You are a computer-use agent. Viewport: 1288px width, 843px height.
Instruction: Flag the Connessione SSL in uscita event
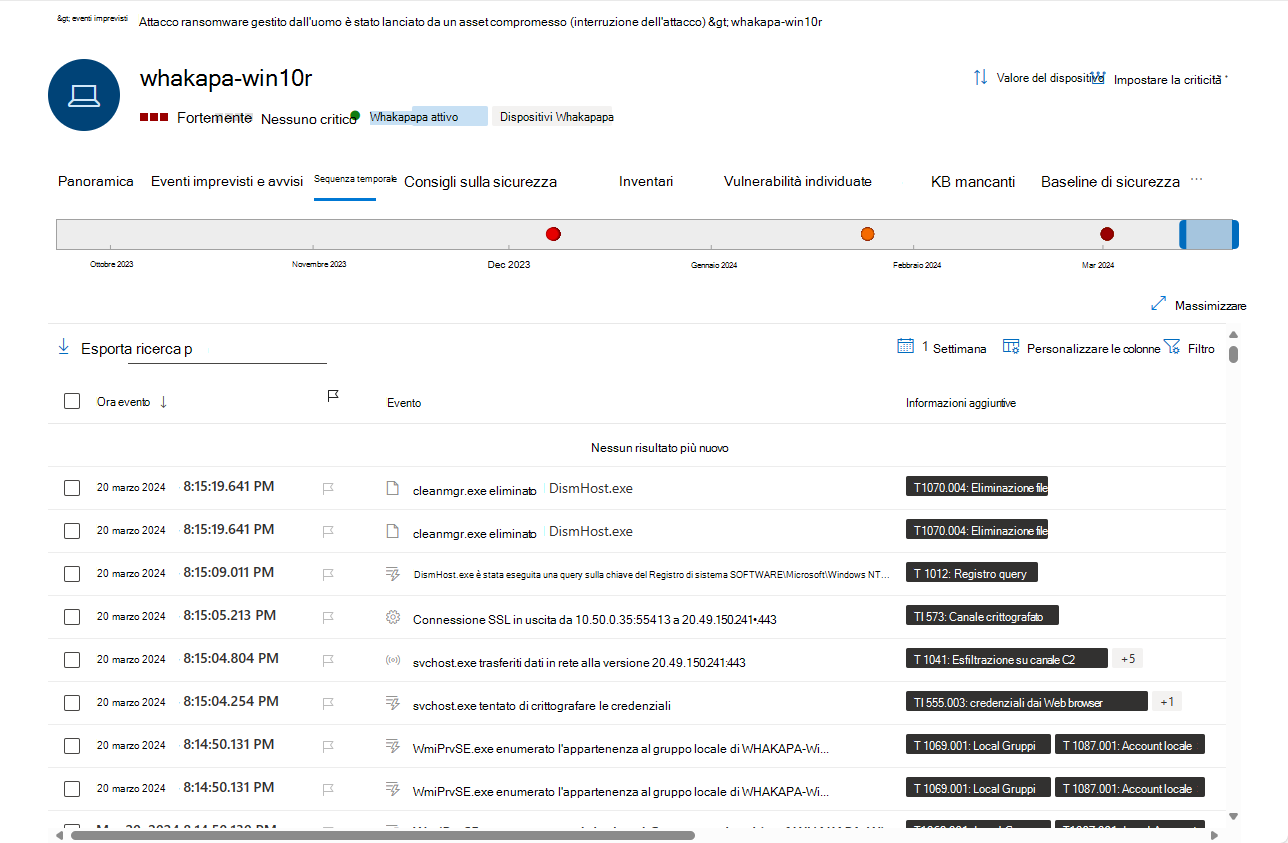click(328, 617)
